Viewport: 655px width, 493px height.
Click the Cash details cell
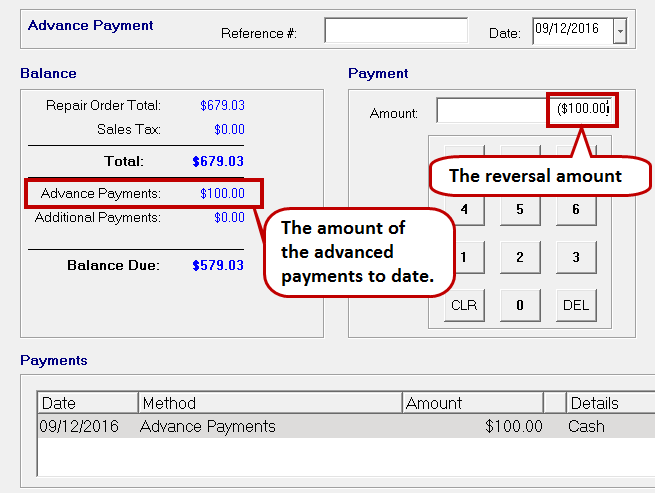coord(586,426)
